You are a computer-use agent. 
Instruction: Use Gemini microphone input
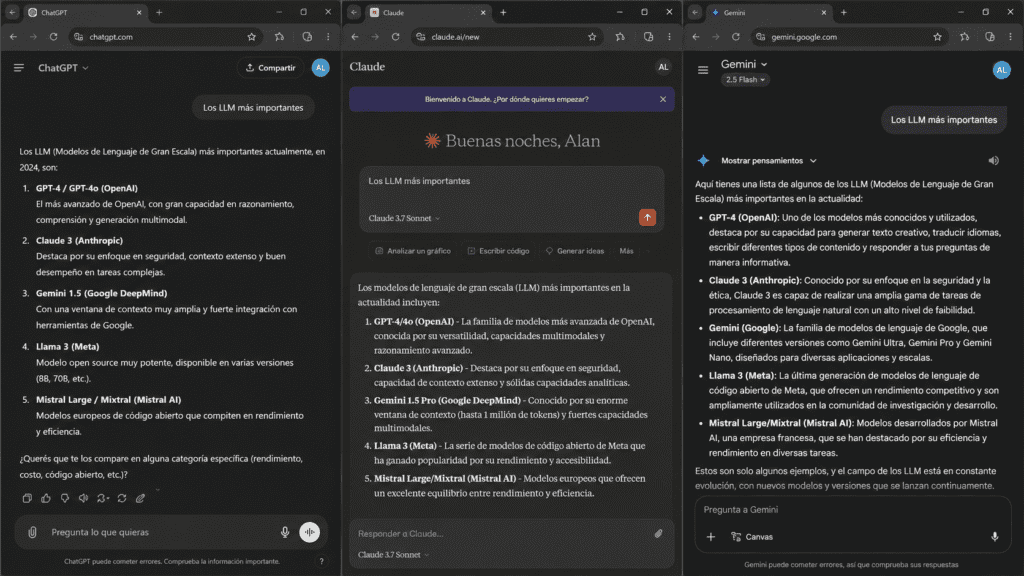[995, 537]
